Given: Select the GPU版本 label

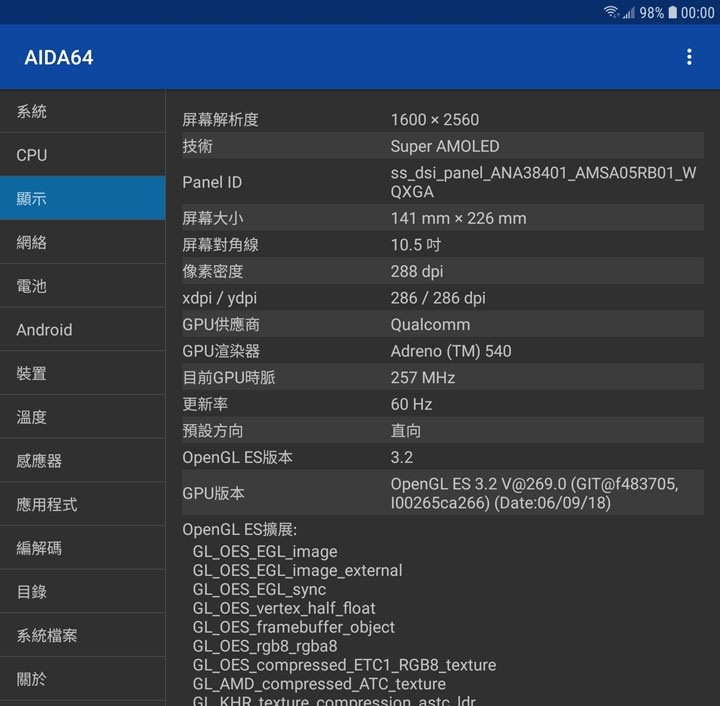Looking at the screenshot, I should 213,493.
